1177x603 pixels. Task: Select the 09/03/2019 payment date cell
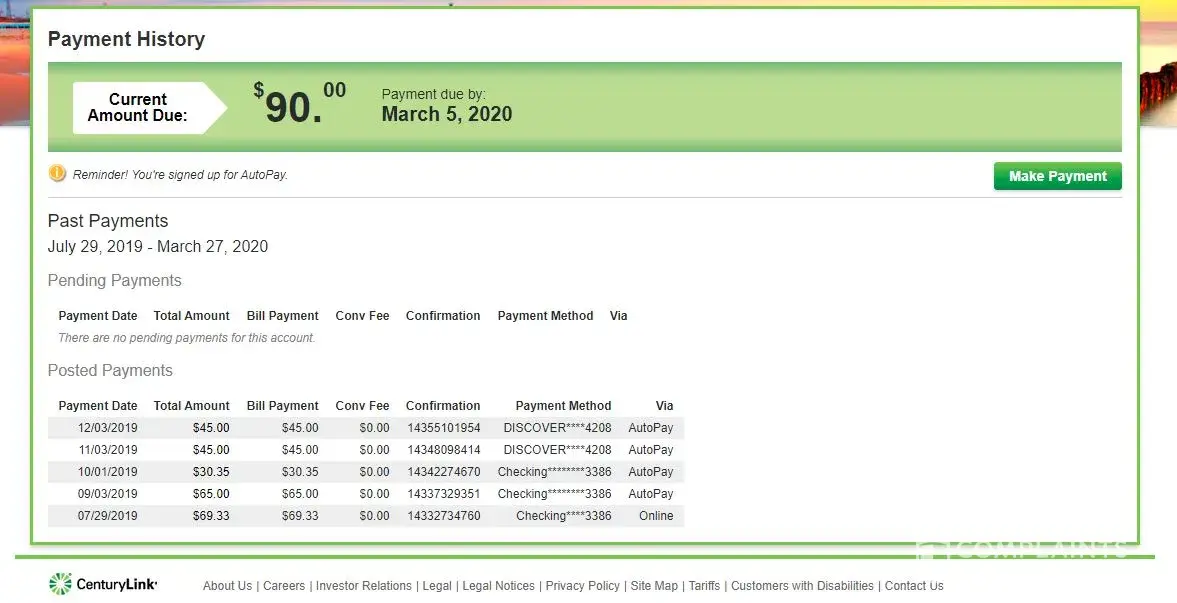107,493
